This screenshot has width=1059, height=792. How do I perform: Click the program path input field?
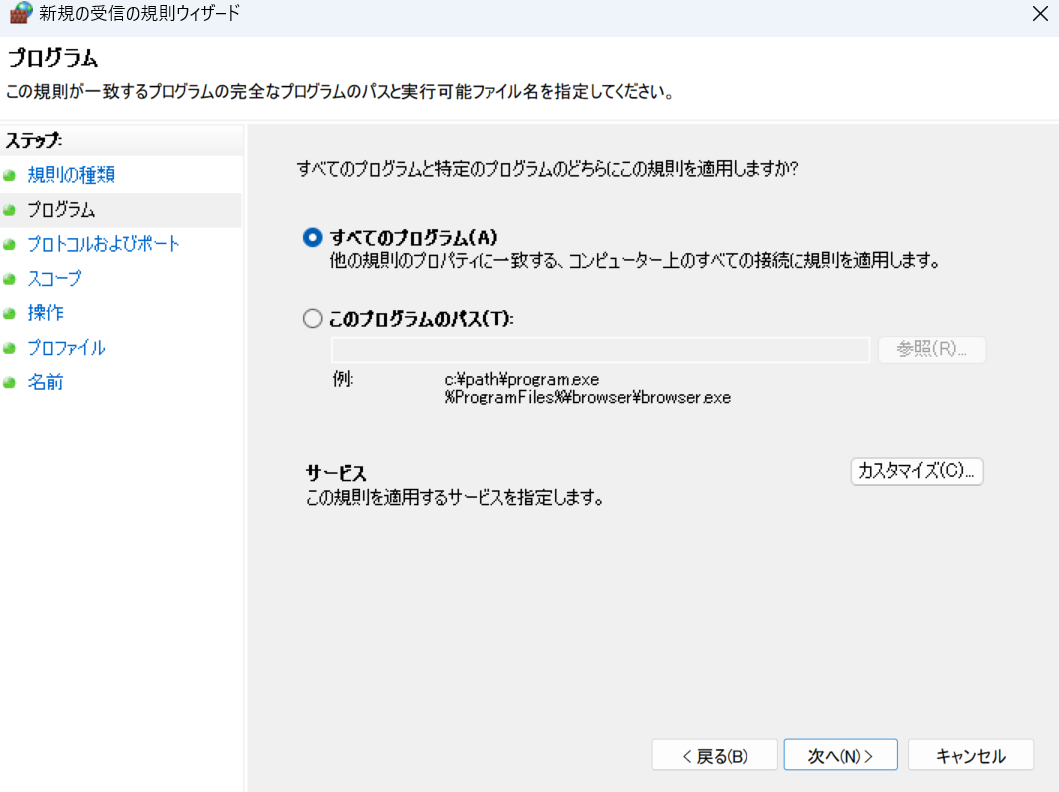pos(599,349)
